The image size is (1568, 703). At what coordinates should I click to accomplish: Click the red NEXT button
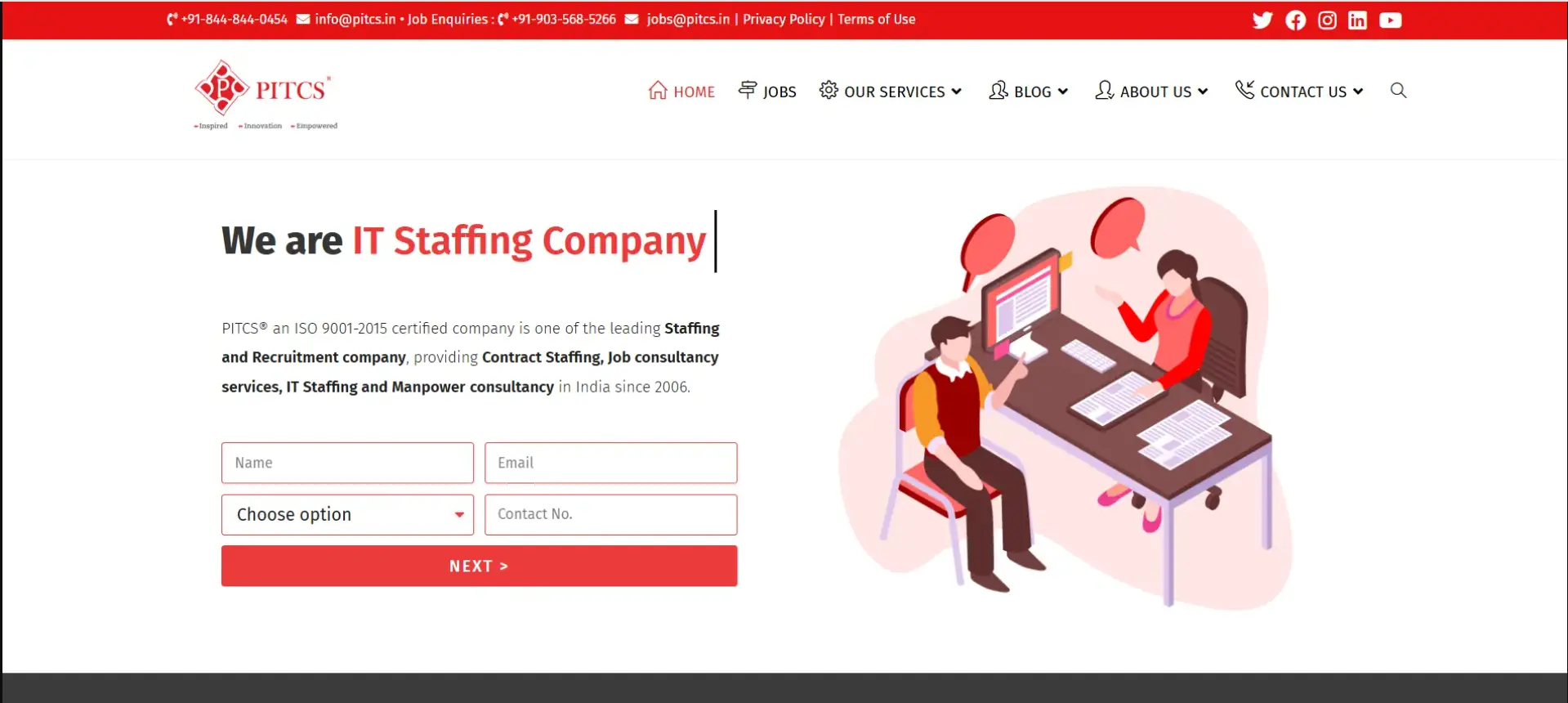click(x=479, y=566)
